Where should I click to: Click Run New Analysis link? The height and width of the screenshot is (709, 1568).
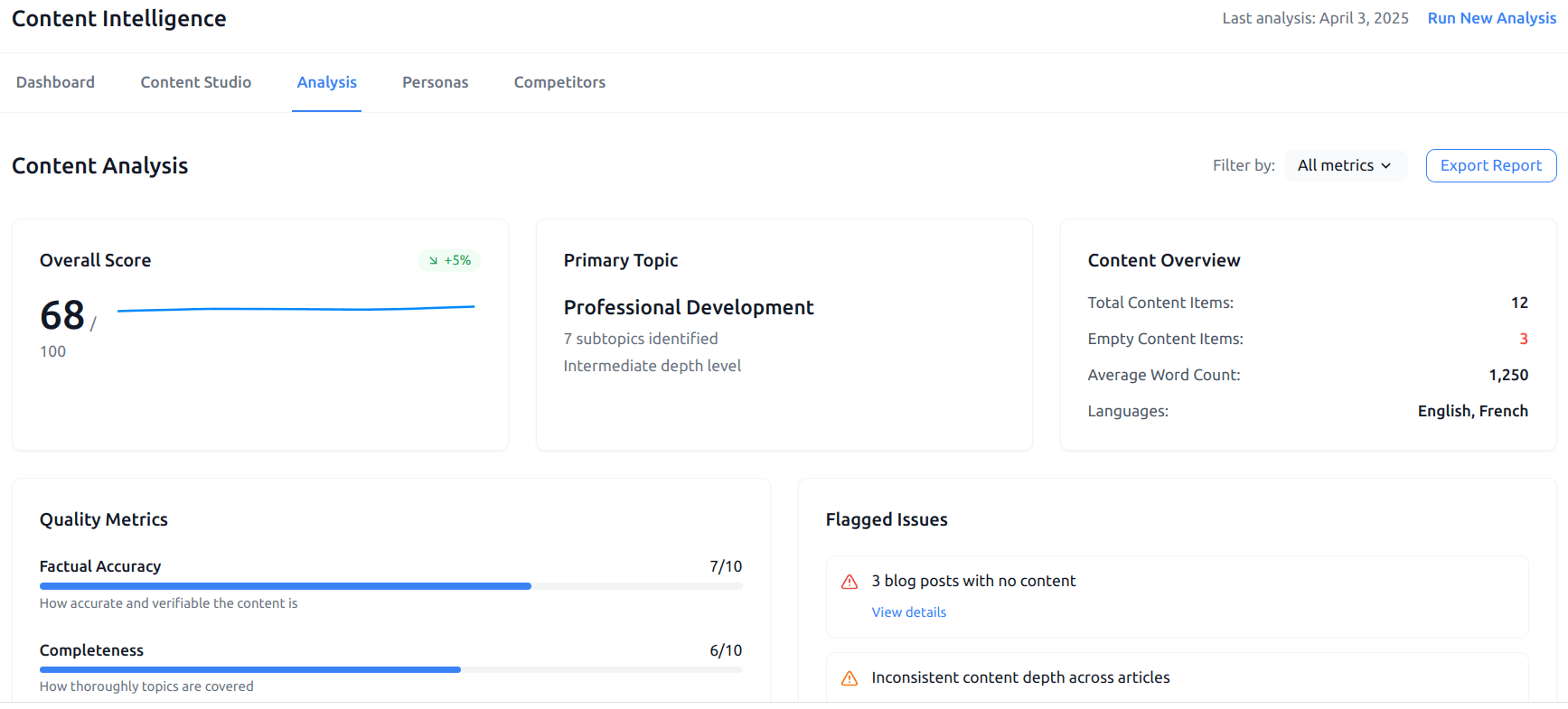(1492, 18)
